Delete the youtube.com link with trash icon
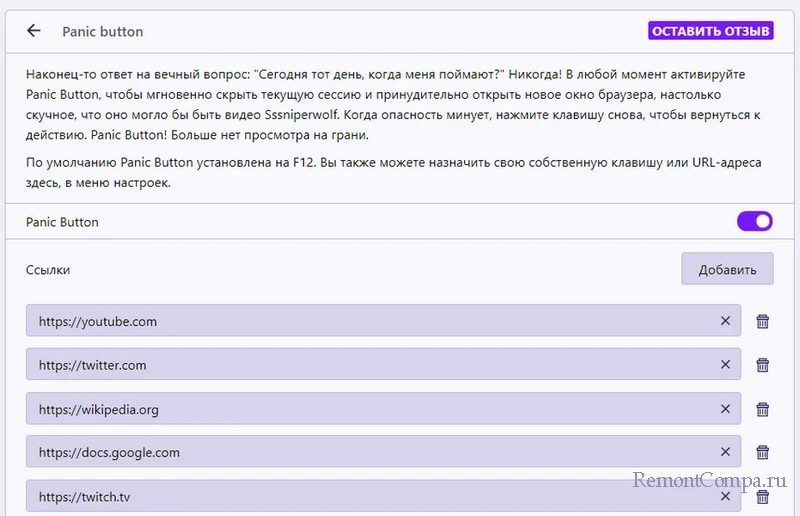The width and height of the screenshot is (800, 516). point(762,321)
